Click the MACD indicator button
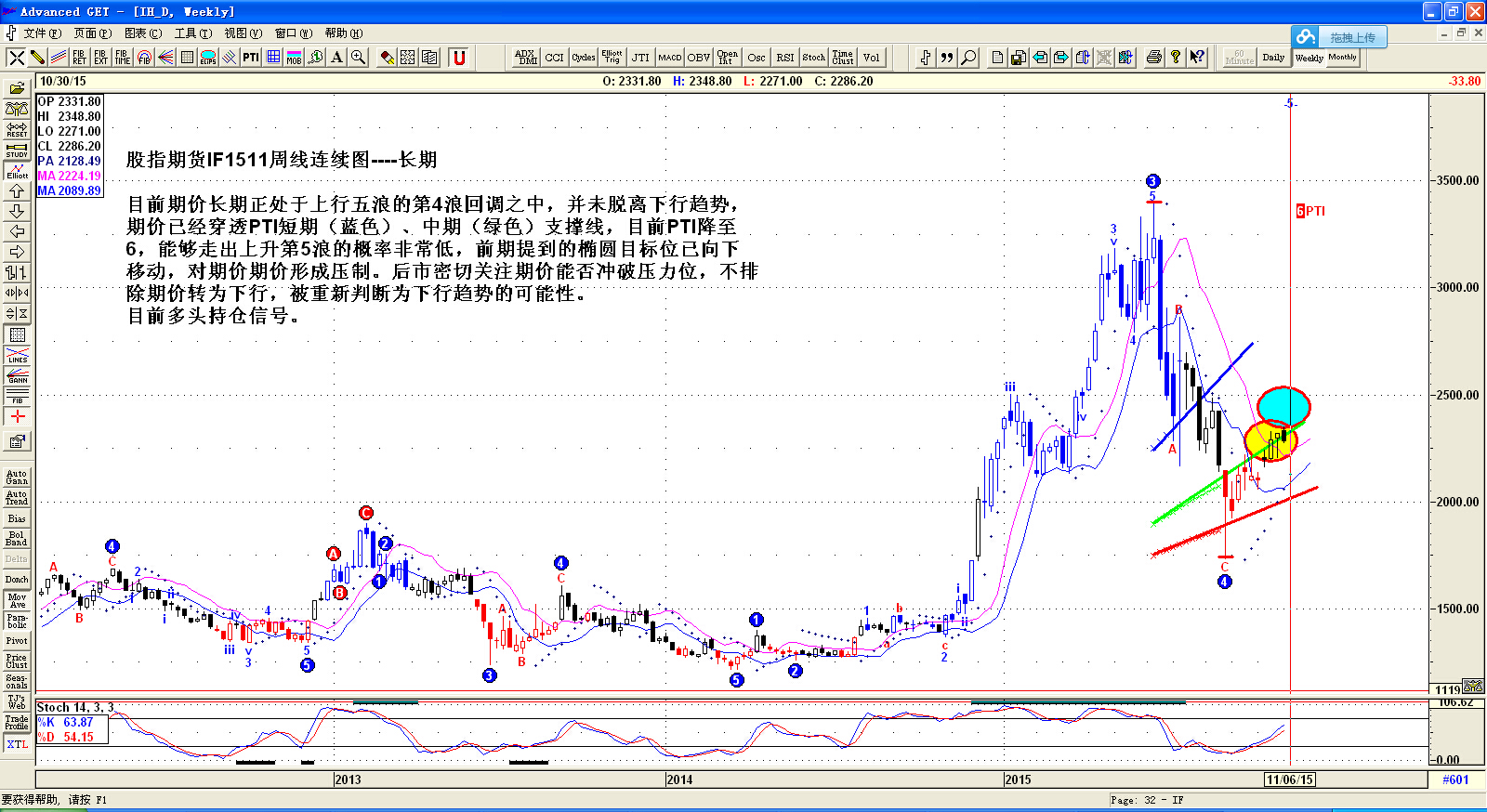1487x812 pixels. pyautogui.click(x=669, y=58)
